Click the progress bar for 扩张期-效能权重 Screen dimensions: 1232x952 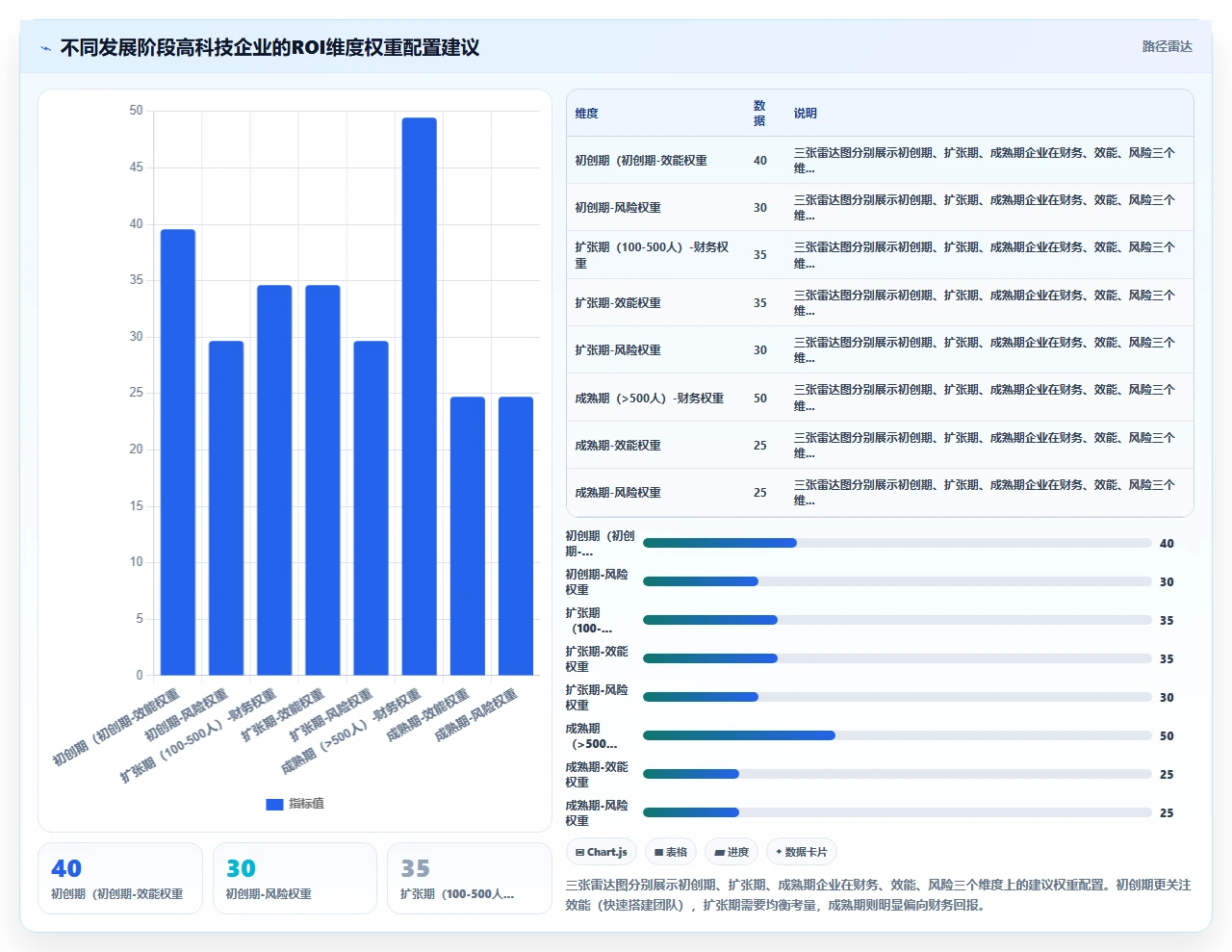click(x=897, y=658)
